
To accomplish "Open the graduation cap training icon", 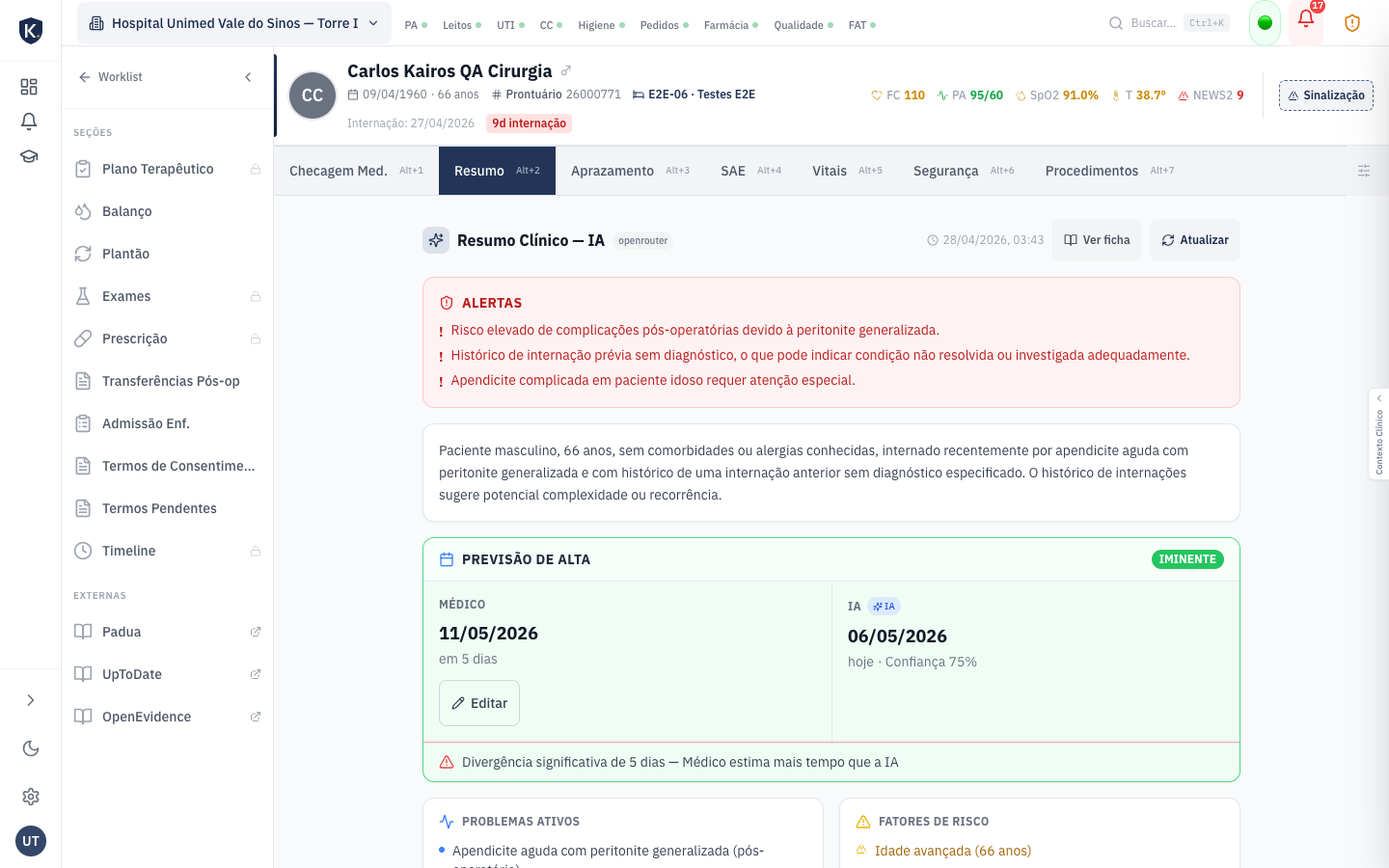I will click(x=29, y=156).
